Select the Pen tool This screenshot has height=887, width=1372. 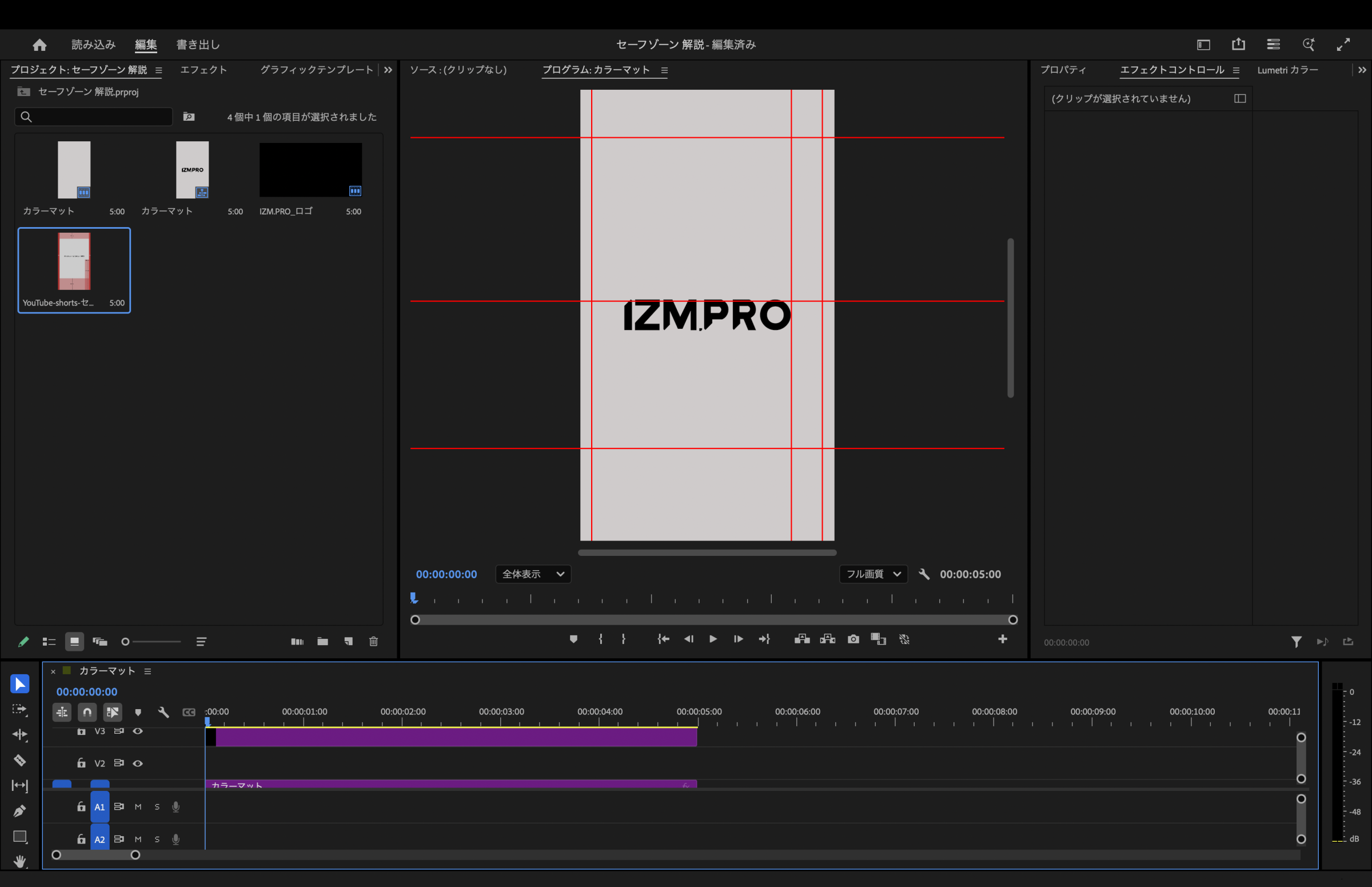pos(19,811)
